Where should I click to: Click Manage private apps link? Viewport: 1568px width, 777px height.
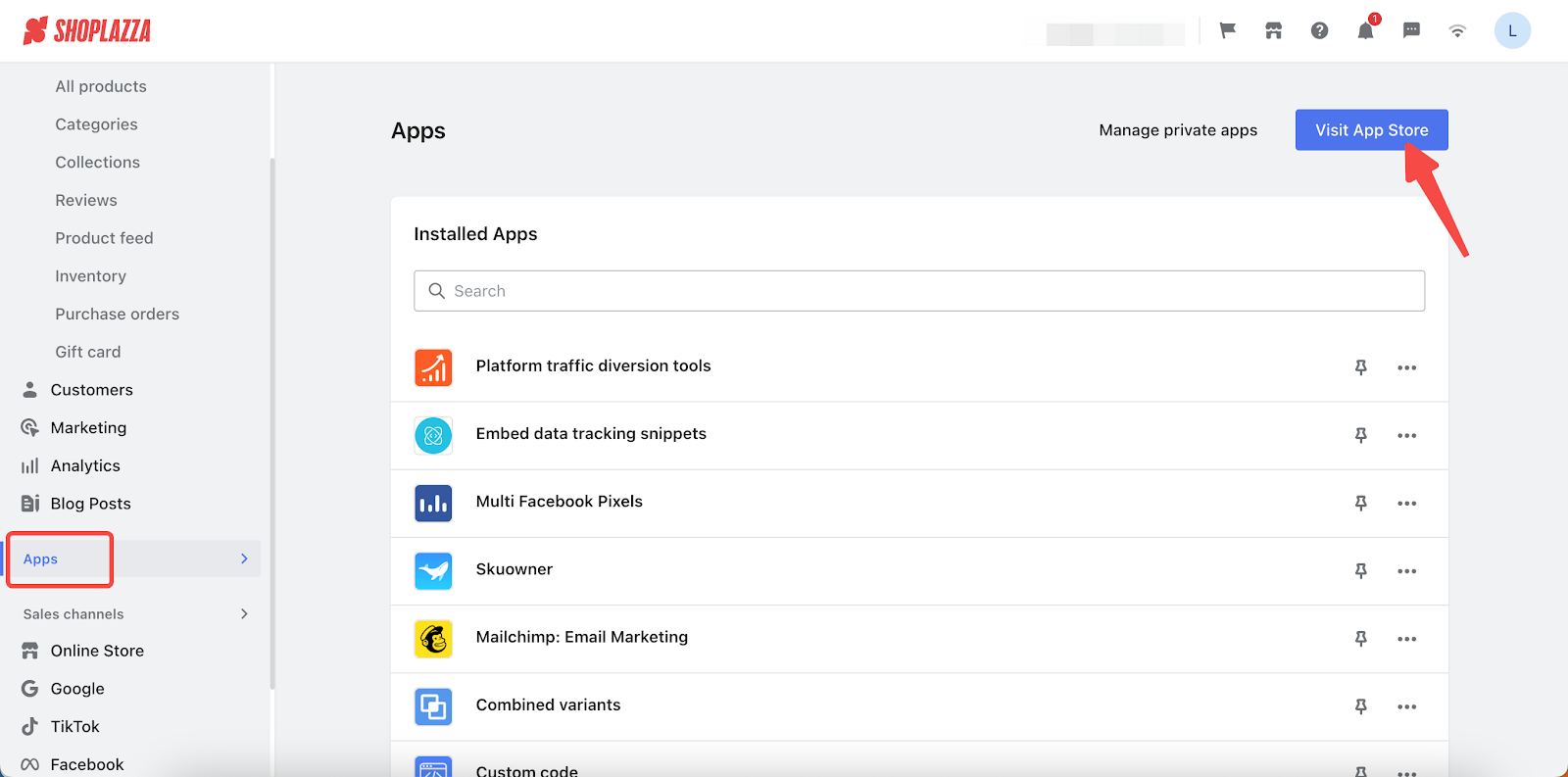point(1178,130)
